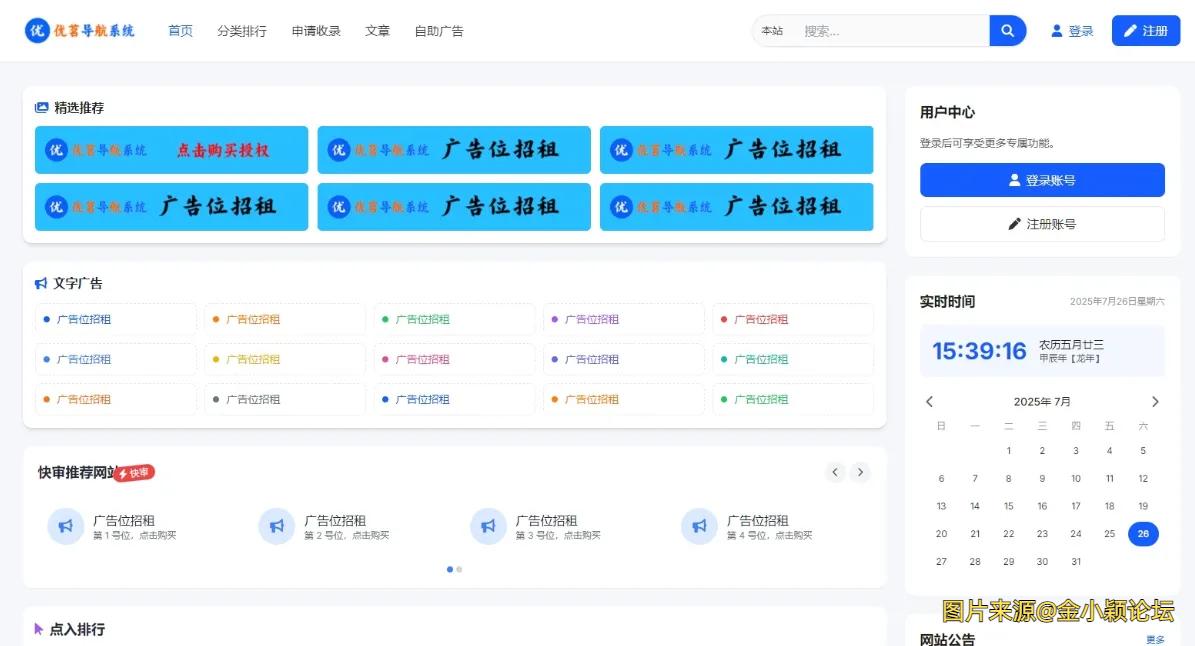Go to previous month with calendar left chevron
The width and height of the screenshot is (1195, 646).
(929, 401)
